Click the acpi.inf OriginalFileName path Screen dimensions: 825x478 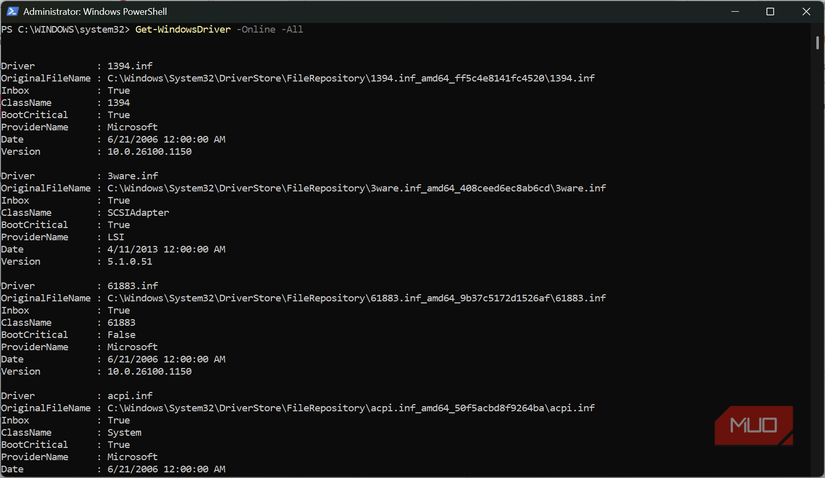pos(351,408)
